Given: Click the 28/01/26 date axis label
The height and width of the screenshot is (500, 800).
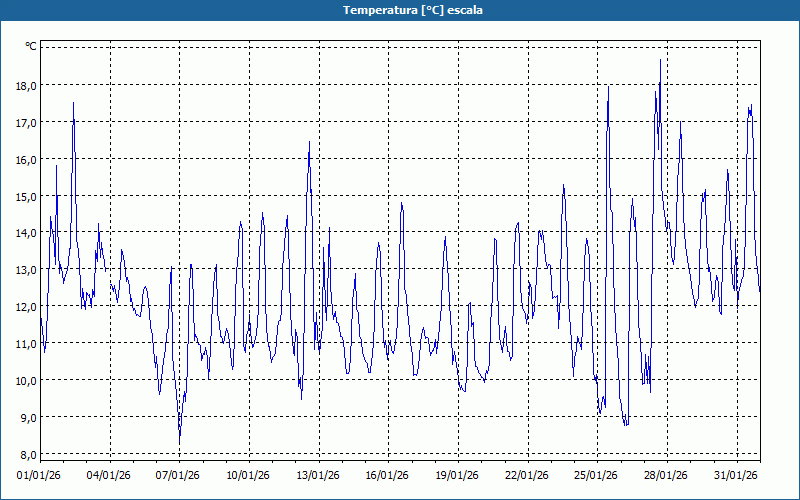Looking at the screenshot, I should pyautogui.click(x=666, y=476).
